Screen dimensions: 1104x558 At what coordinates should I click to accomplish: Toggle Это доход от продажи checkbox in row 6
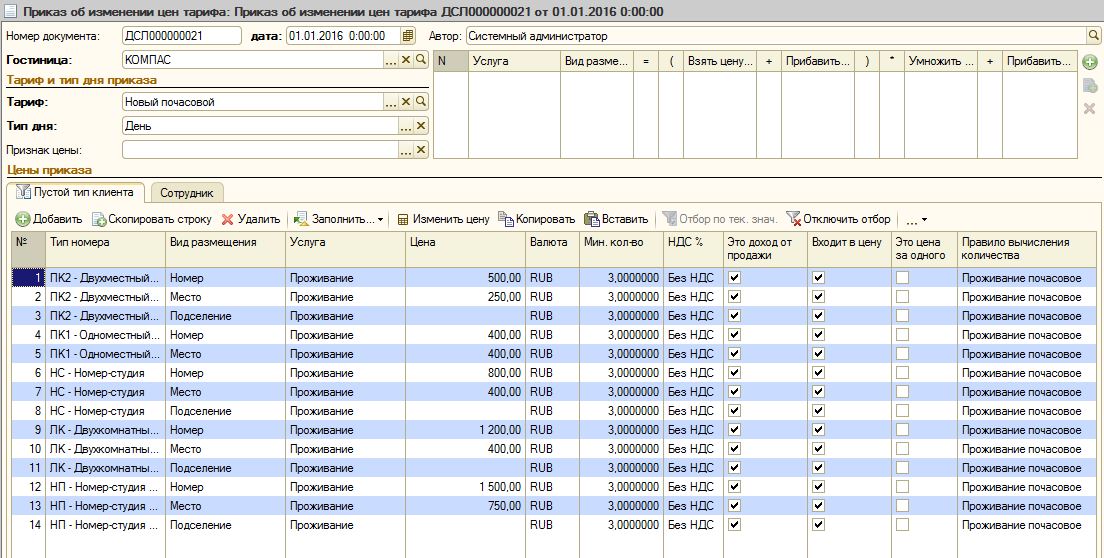734,372
